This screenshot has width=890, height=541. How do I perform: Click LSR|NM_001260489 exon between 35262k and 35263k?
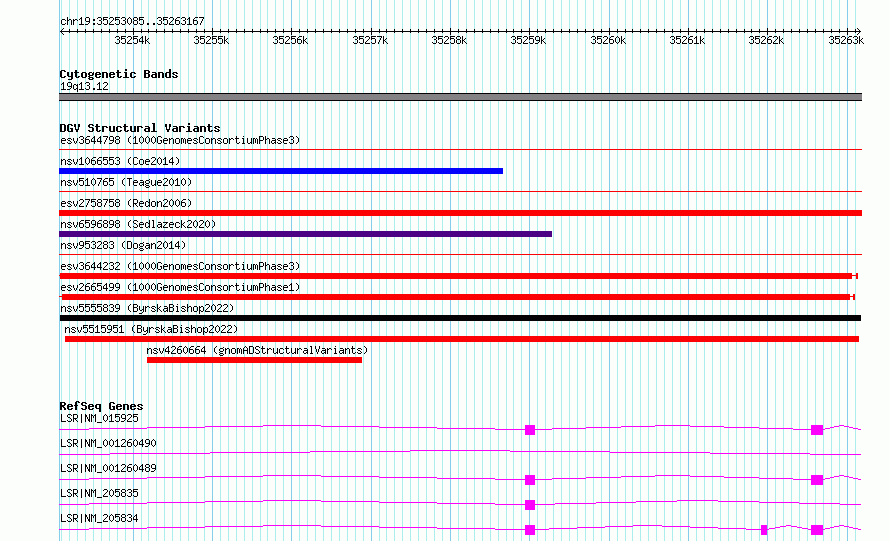point(817,480)
